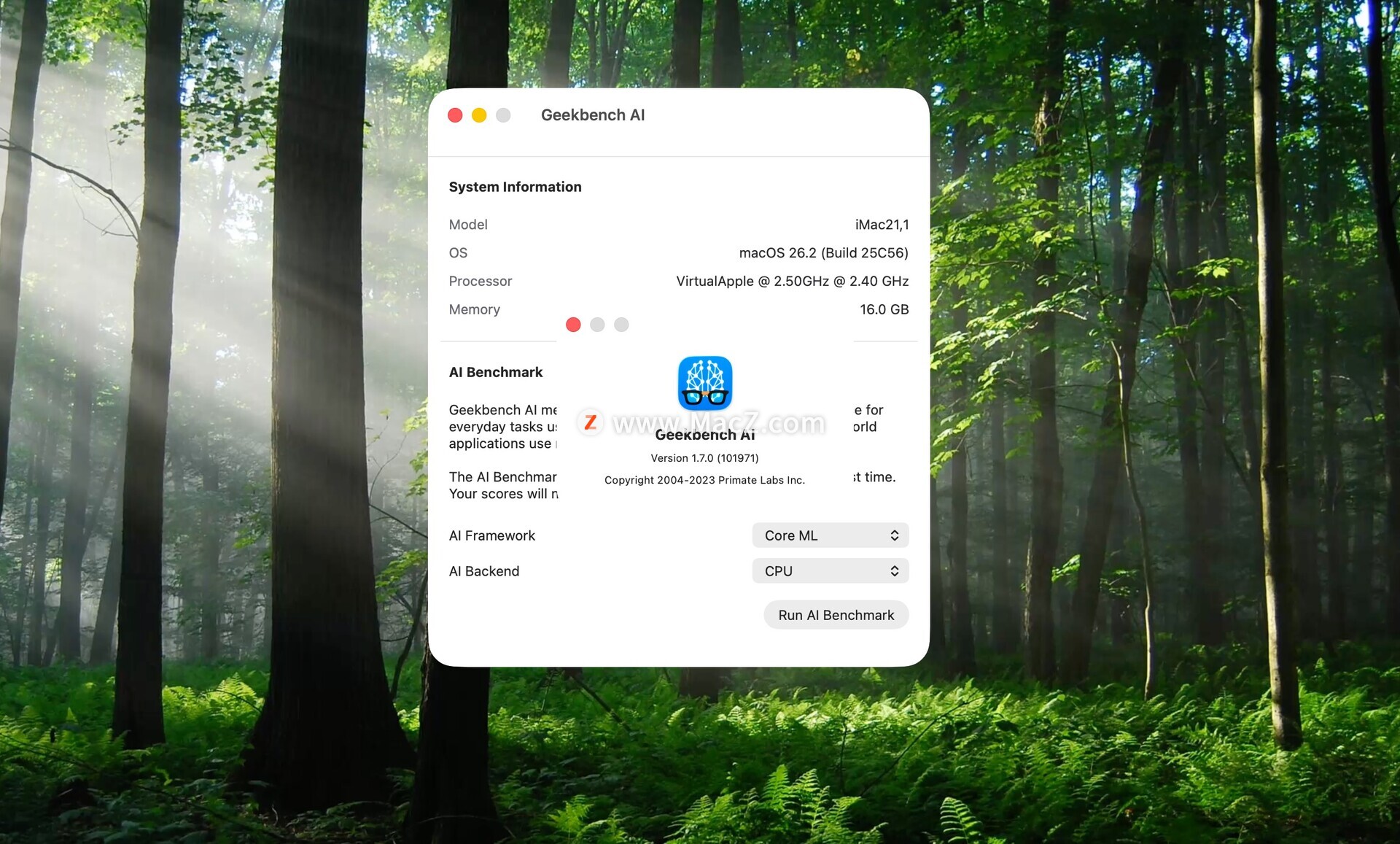Run the AI Benchmark
This screenshot has height=844, width=1400.
(x=836, y=615)
